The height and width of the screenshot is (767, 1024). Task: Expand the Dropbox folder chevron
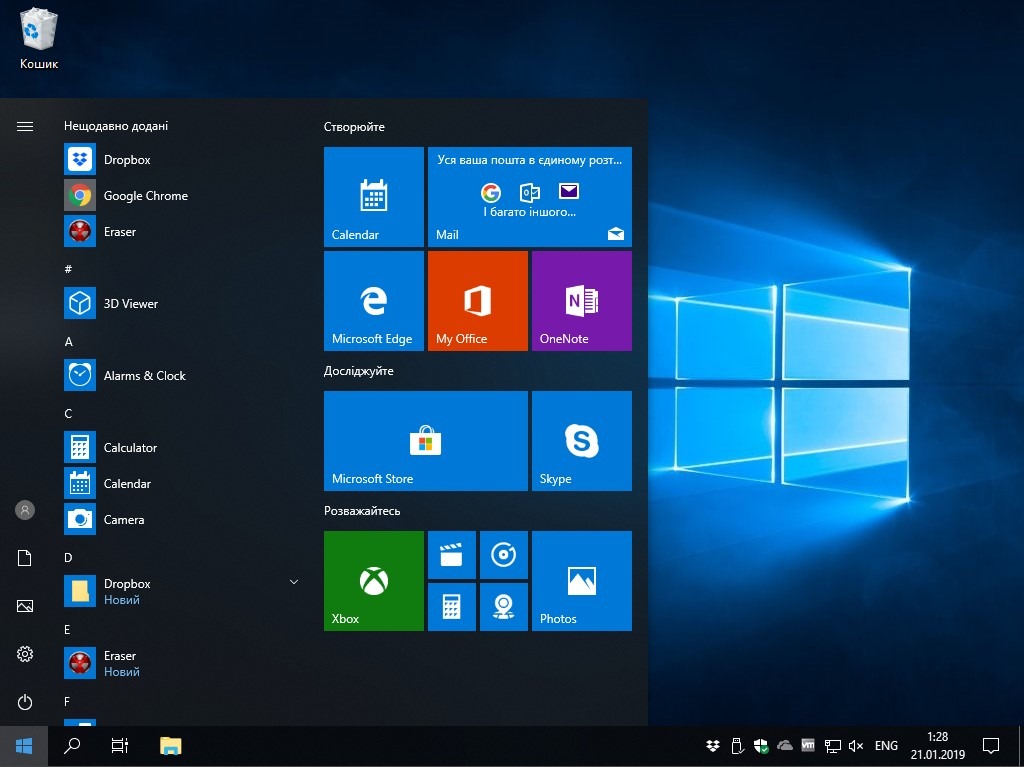point(294,581)
